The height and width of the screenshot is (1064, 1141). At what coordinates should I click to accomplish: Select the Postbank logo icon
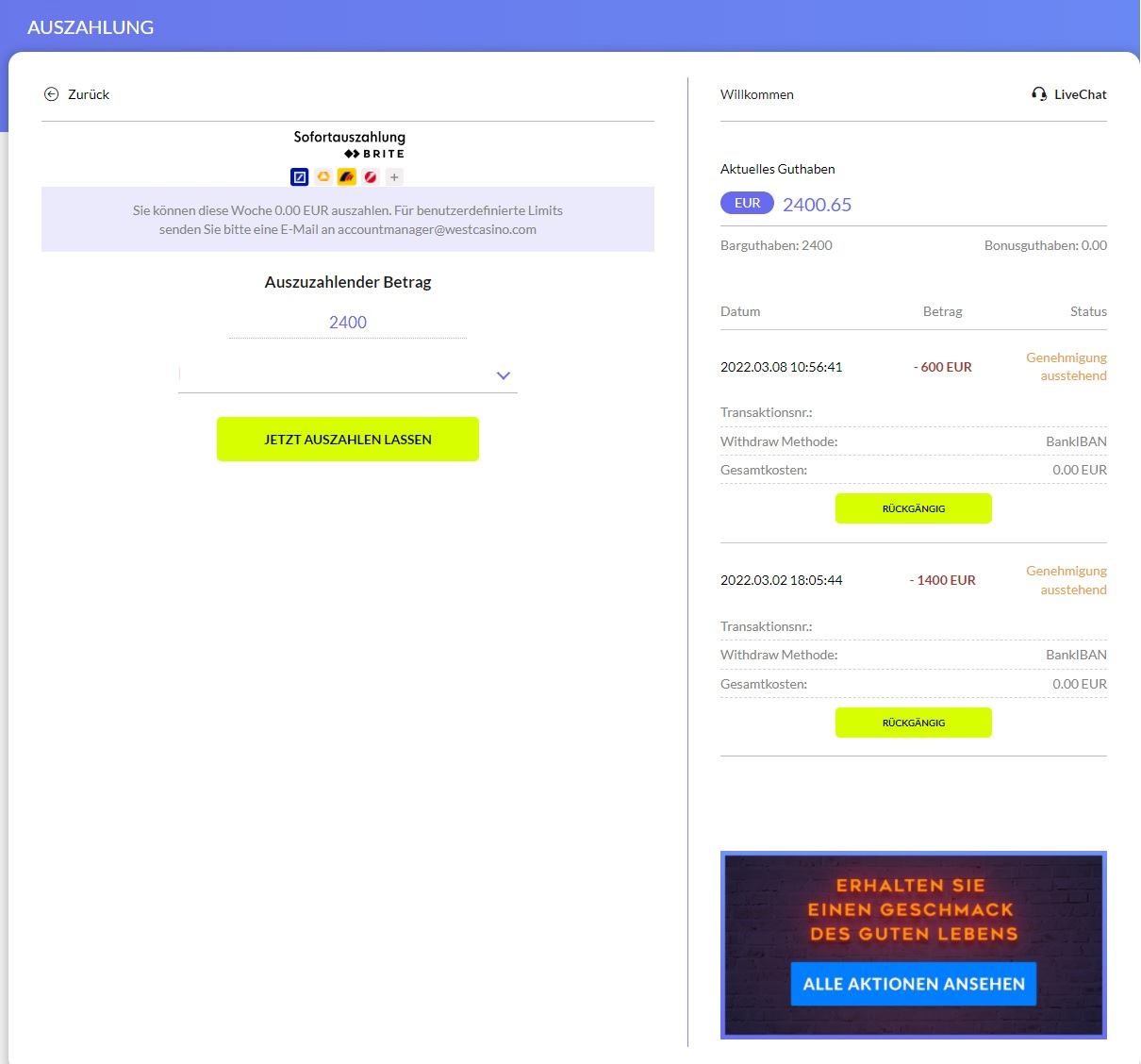[347, 176]
